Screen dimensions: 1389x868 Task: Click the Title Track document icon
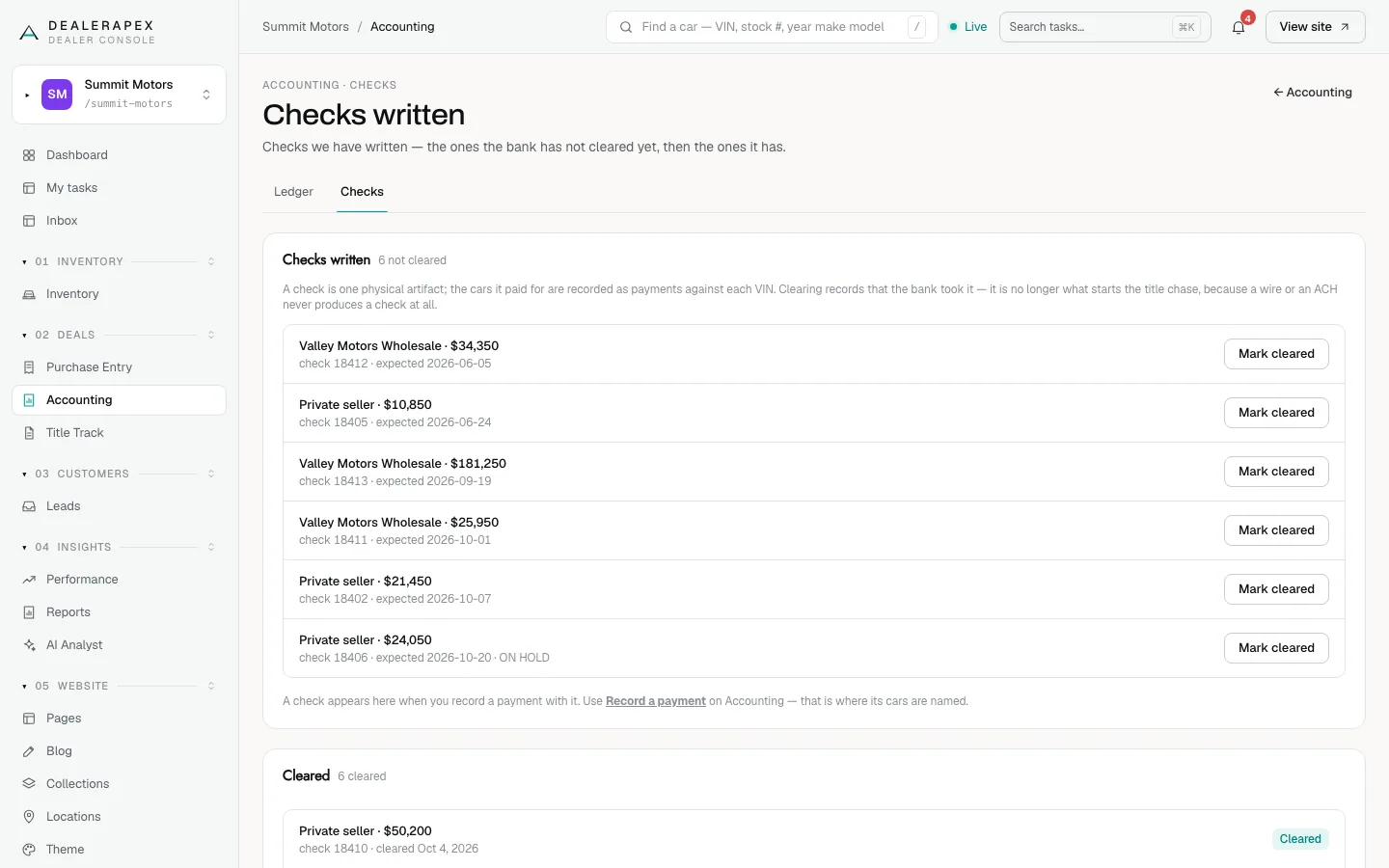point(29,433)
